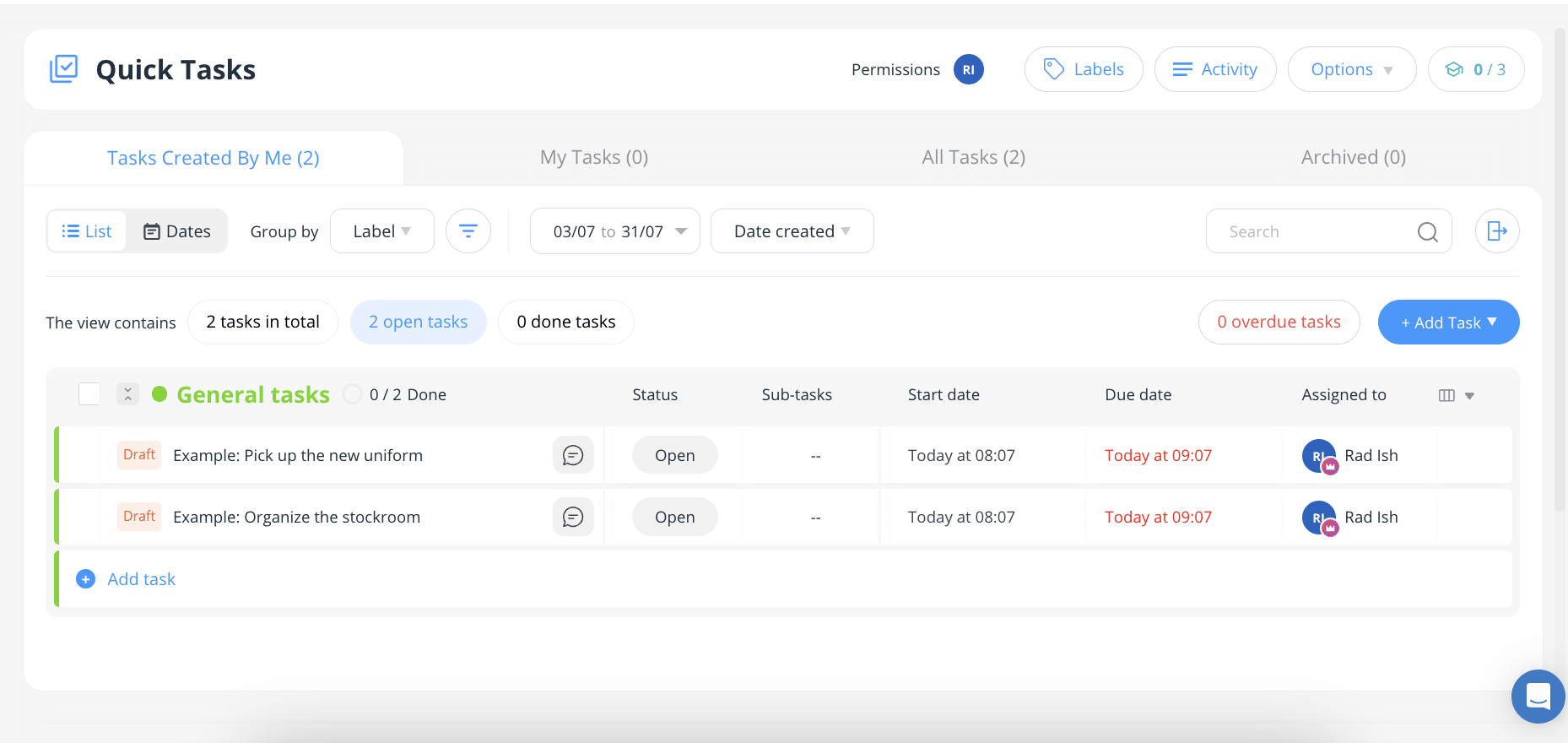The image size is (1568, 743).
Task: Check the General tasks select-all checkbox
Action: [x=89, y=394]
